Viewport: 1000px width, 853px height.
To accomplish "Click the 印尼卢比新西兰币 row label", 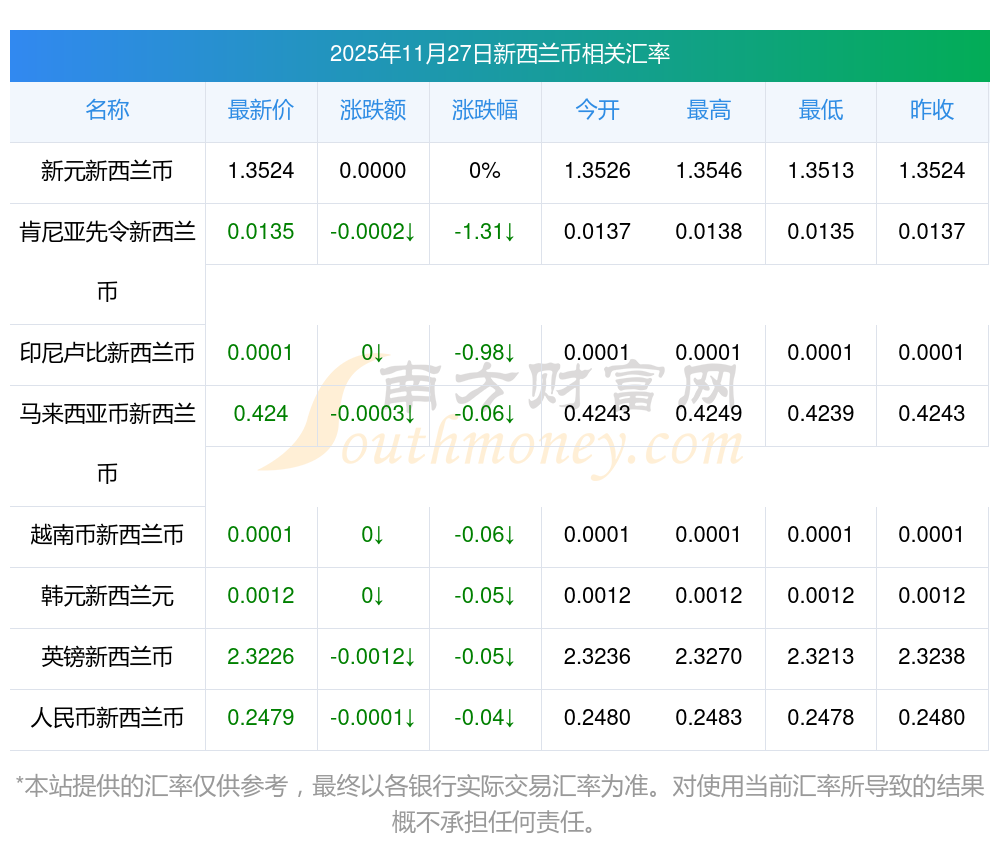I will 107,353.
